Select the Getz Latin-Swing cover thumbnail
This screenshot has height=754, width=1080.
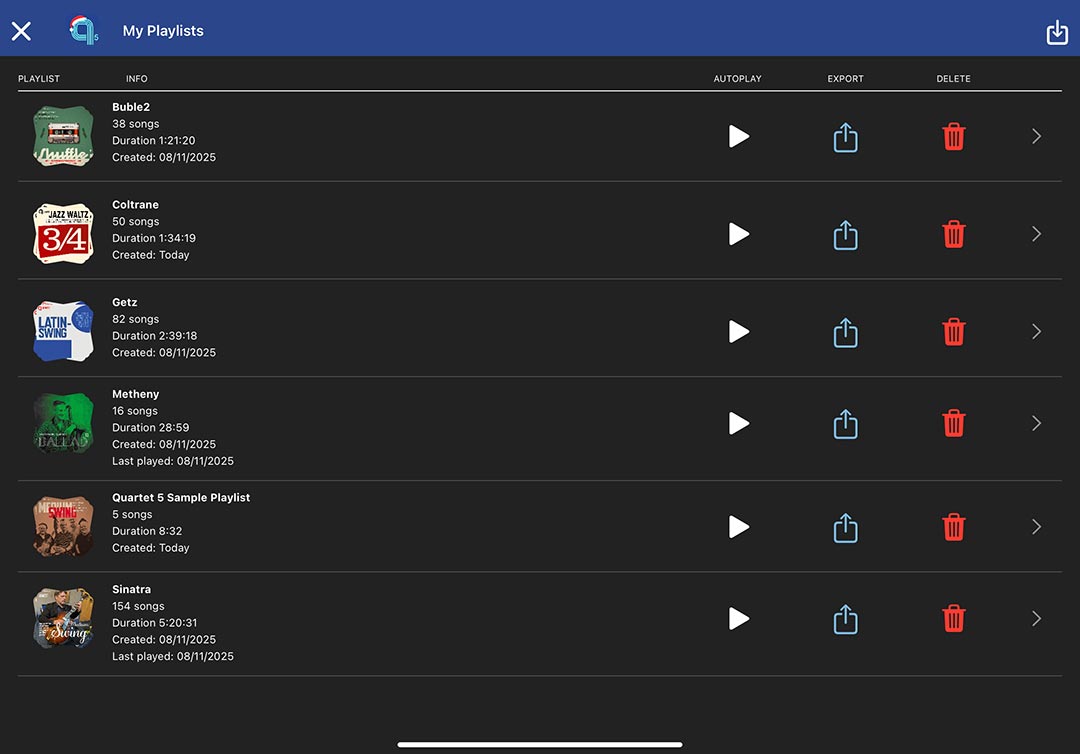click(63, 332)
